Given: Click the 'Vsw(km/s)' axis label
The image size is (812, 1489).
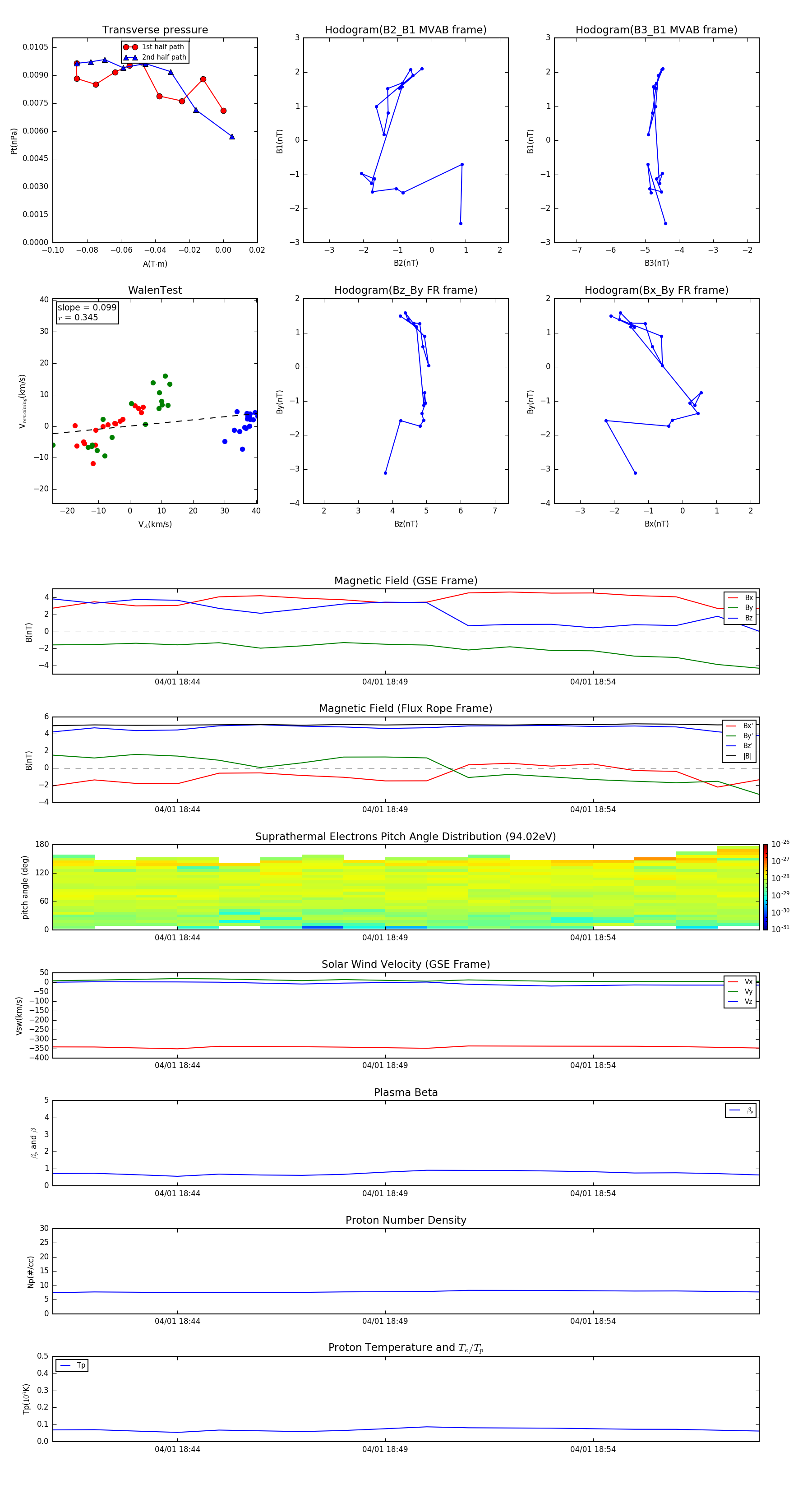Looking at the screenshot, I should (19, 1015).
